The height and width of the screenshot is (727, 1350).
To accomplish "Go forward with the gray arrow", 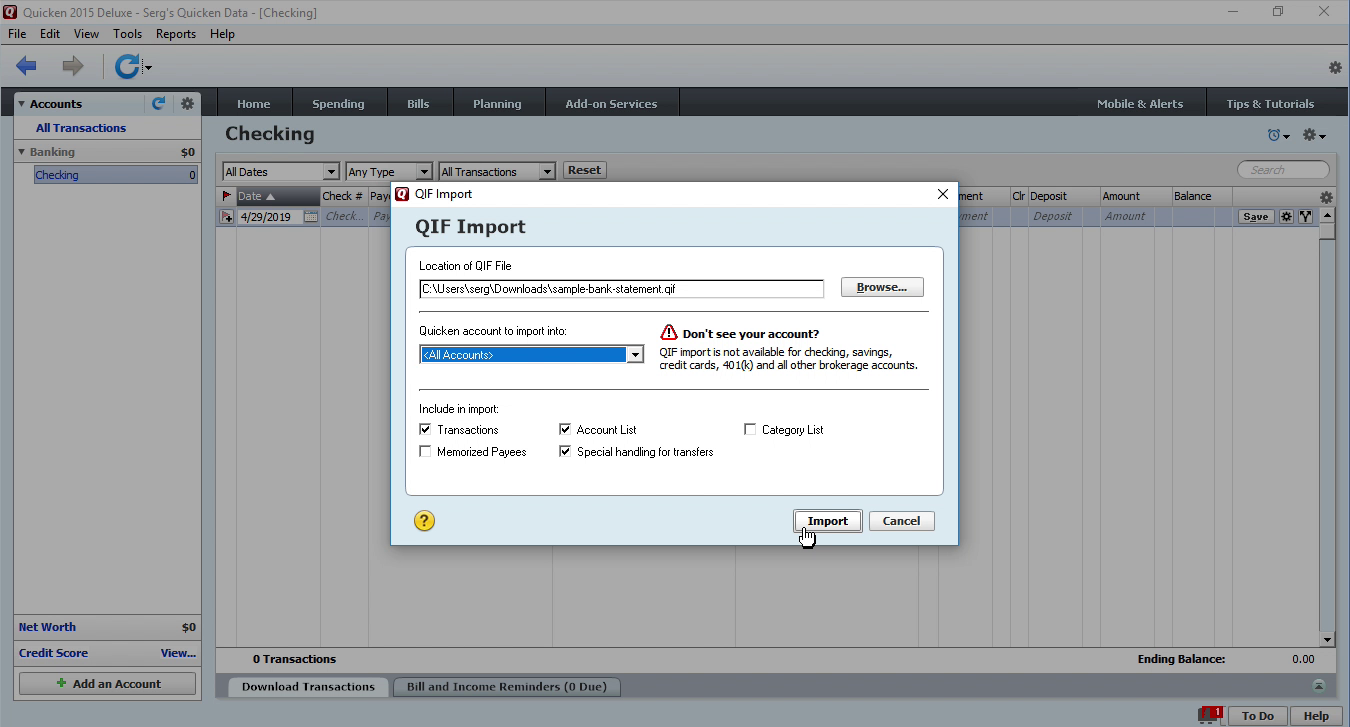I will click(x=72, y=67).
